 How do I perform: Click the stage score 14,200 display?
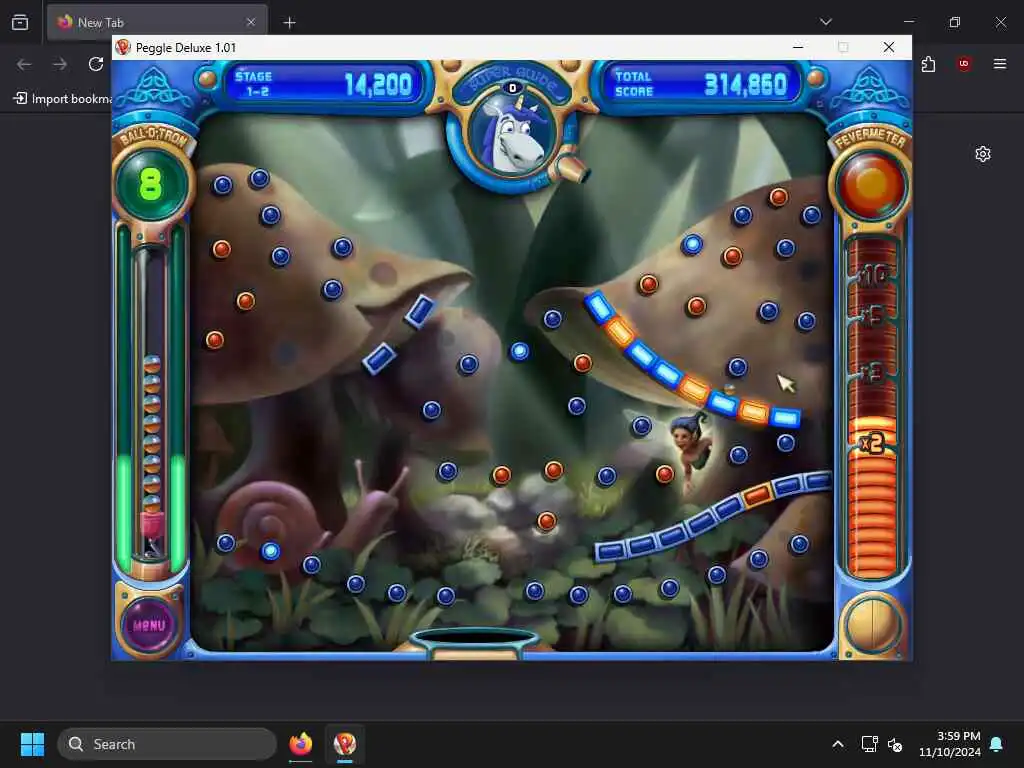377,85
